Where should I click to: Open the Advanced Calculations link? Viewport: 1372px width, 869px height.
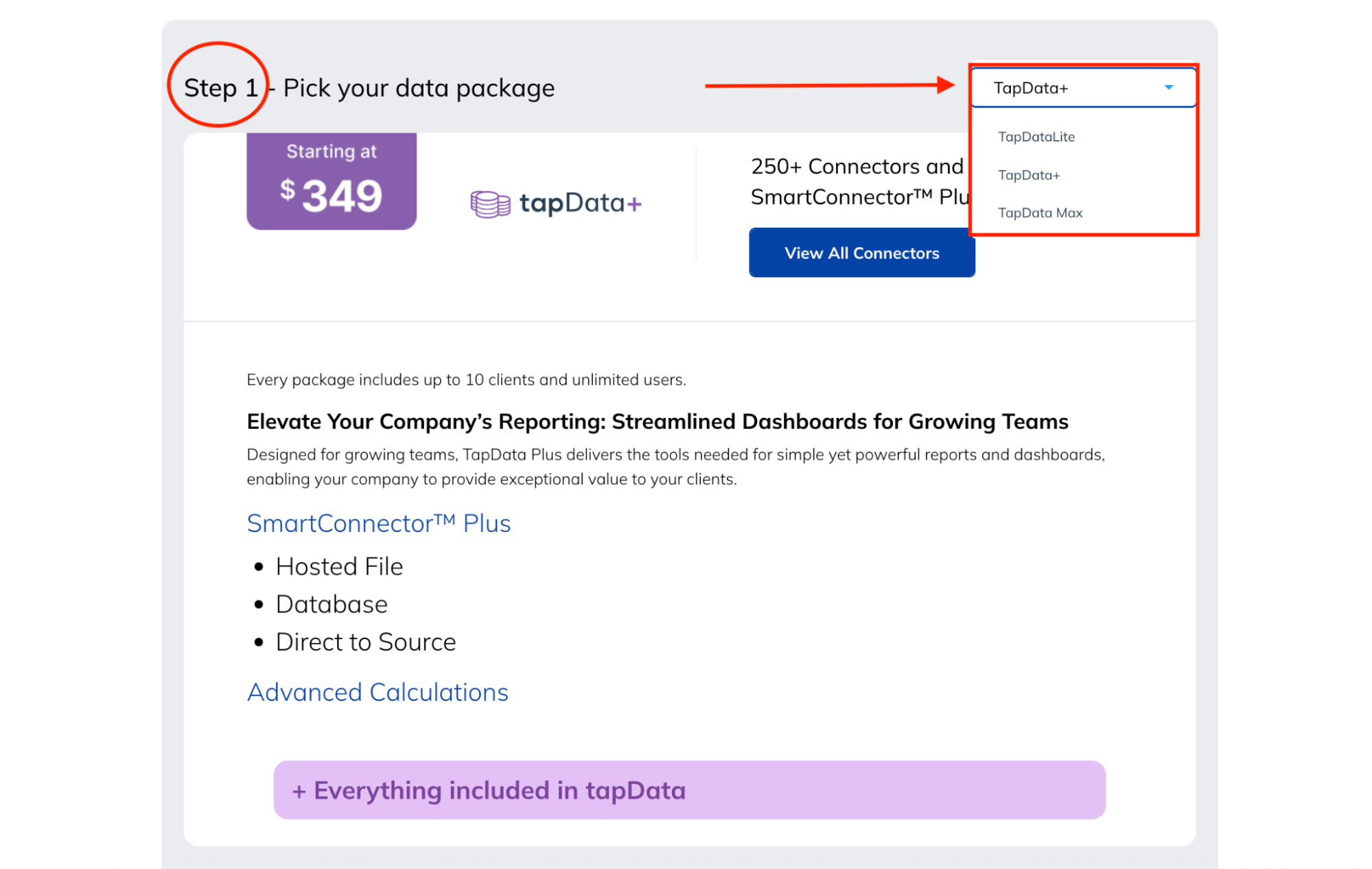[x=377, y=692]
